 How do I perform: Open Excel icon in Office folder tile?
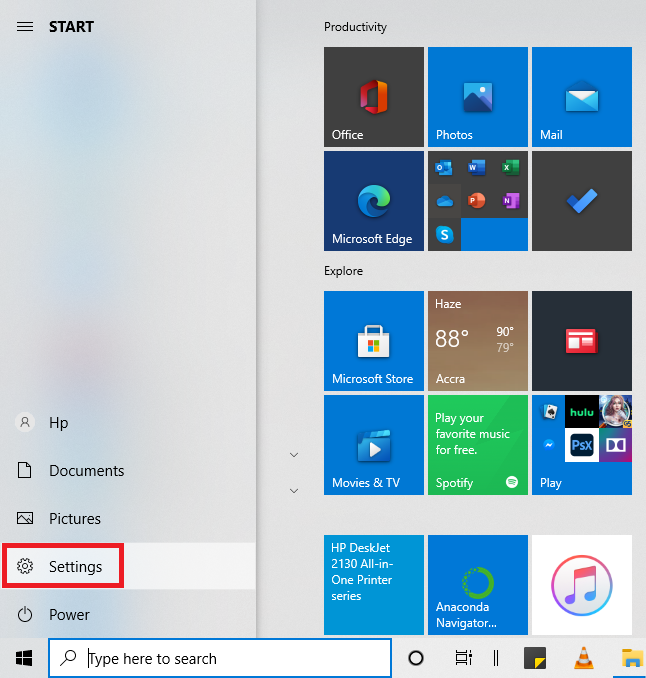(x=511, y=167)
